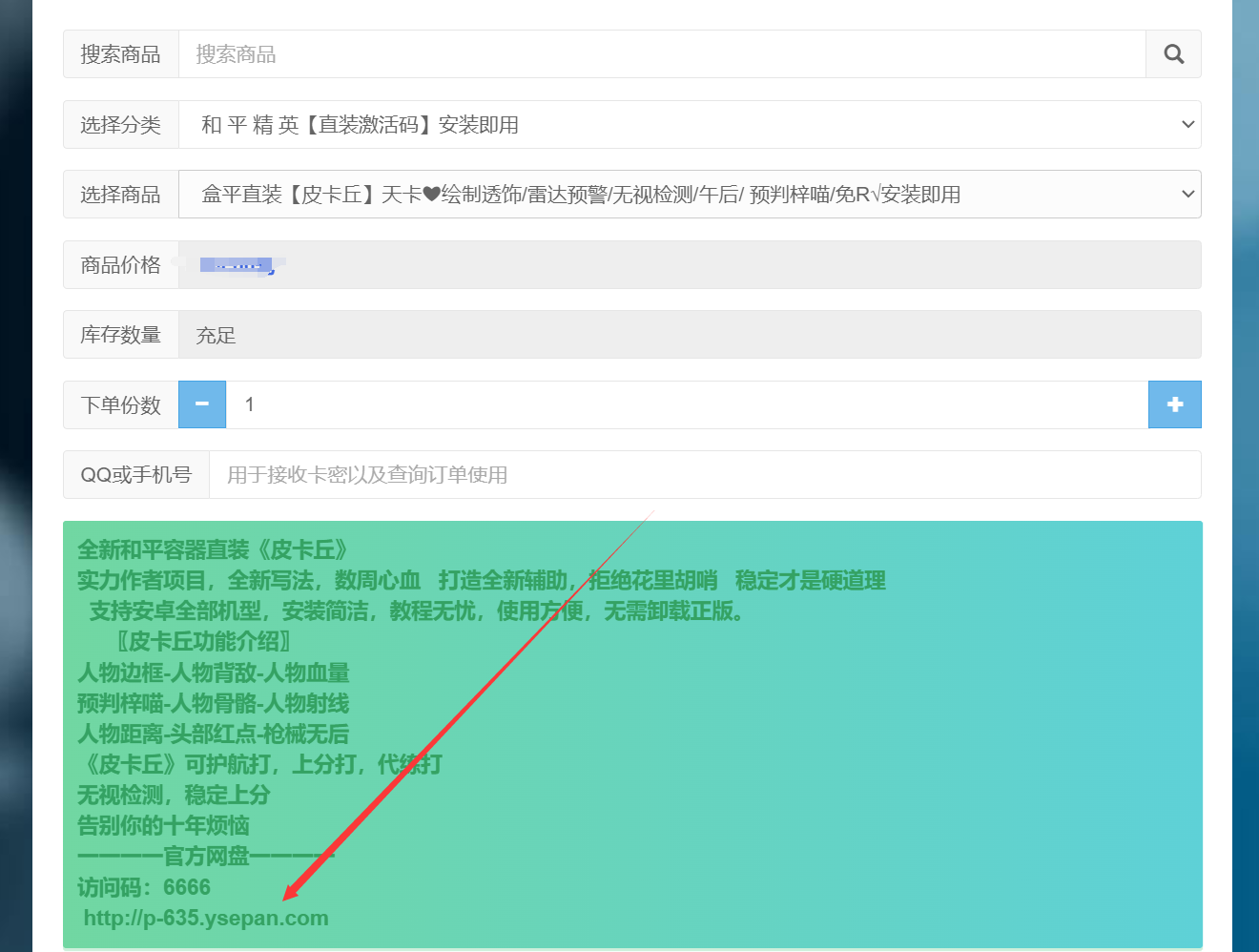Click the 库存数量 field showing 充足
This screenshot has width=1259, height=952.
(x=689, y=335)
